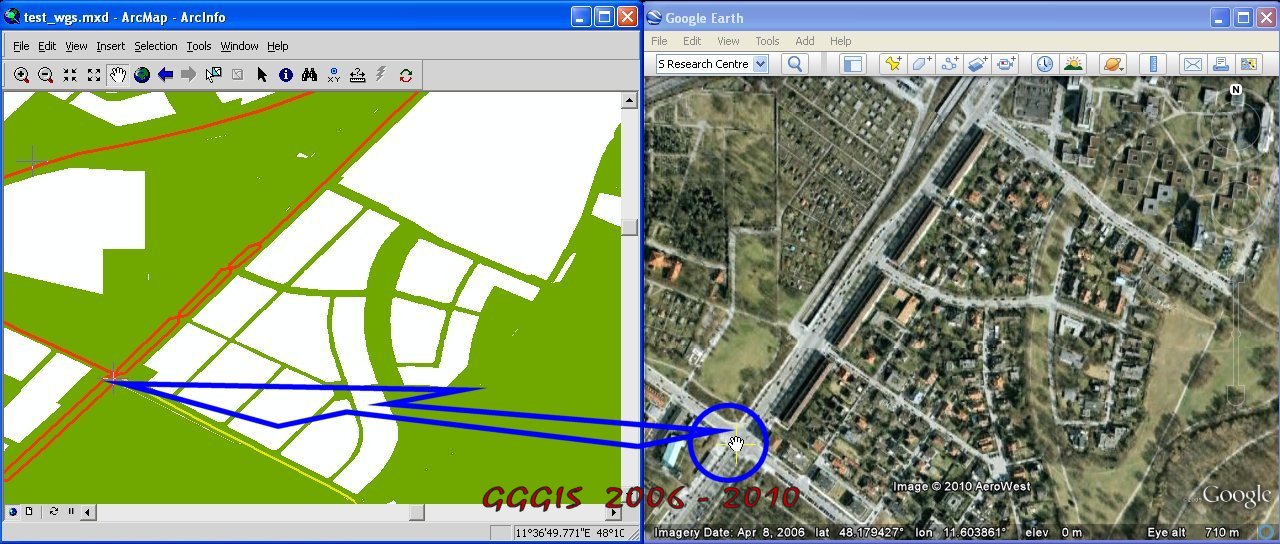
Task: Click the Full Extent globe icon
Action: (x=141, y=75)
